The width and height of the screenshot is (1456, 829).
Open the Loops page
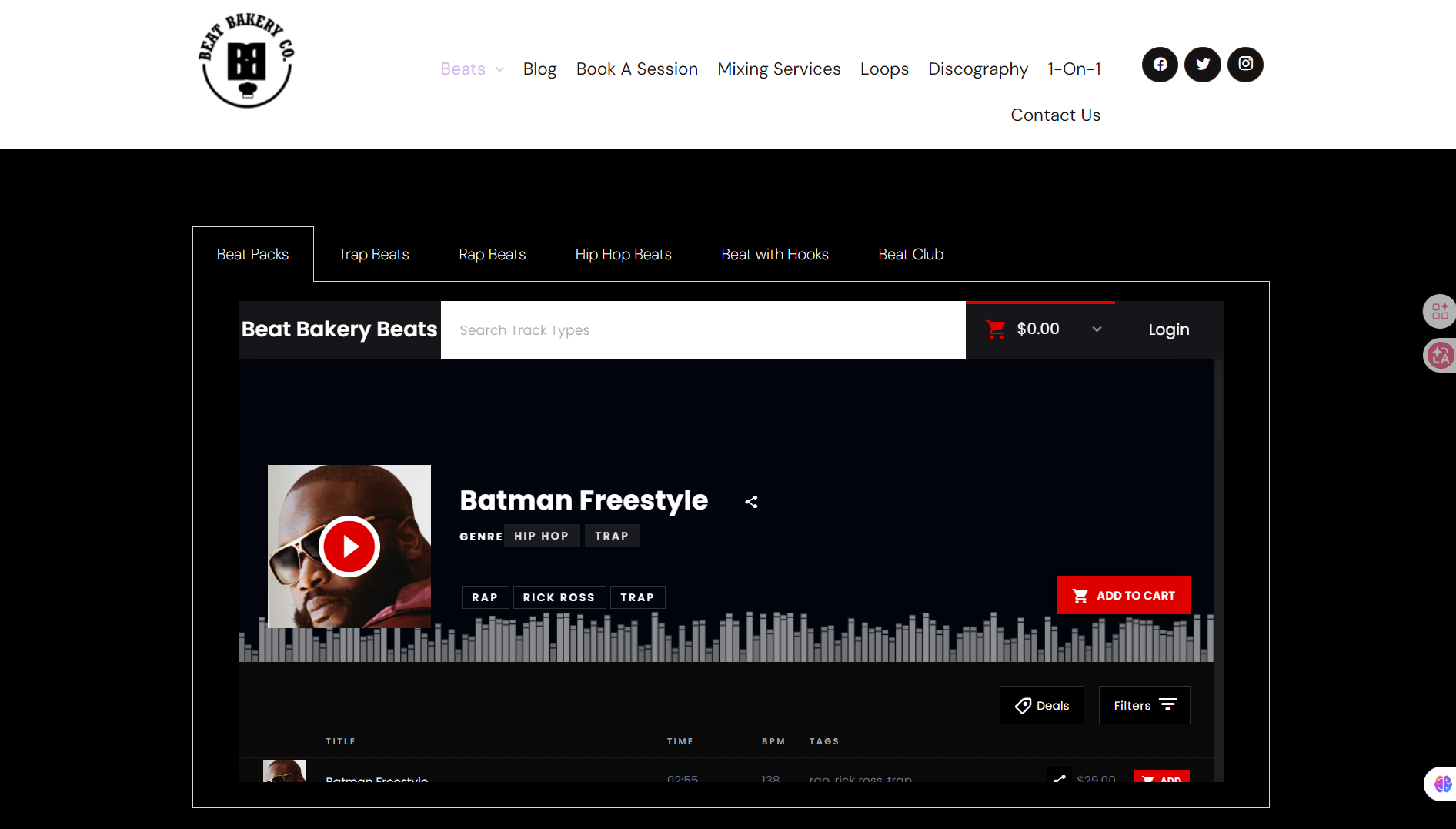[x=884, y=69]
